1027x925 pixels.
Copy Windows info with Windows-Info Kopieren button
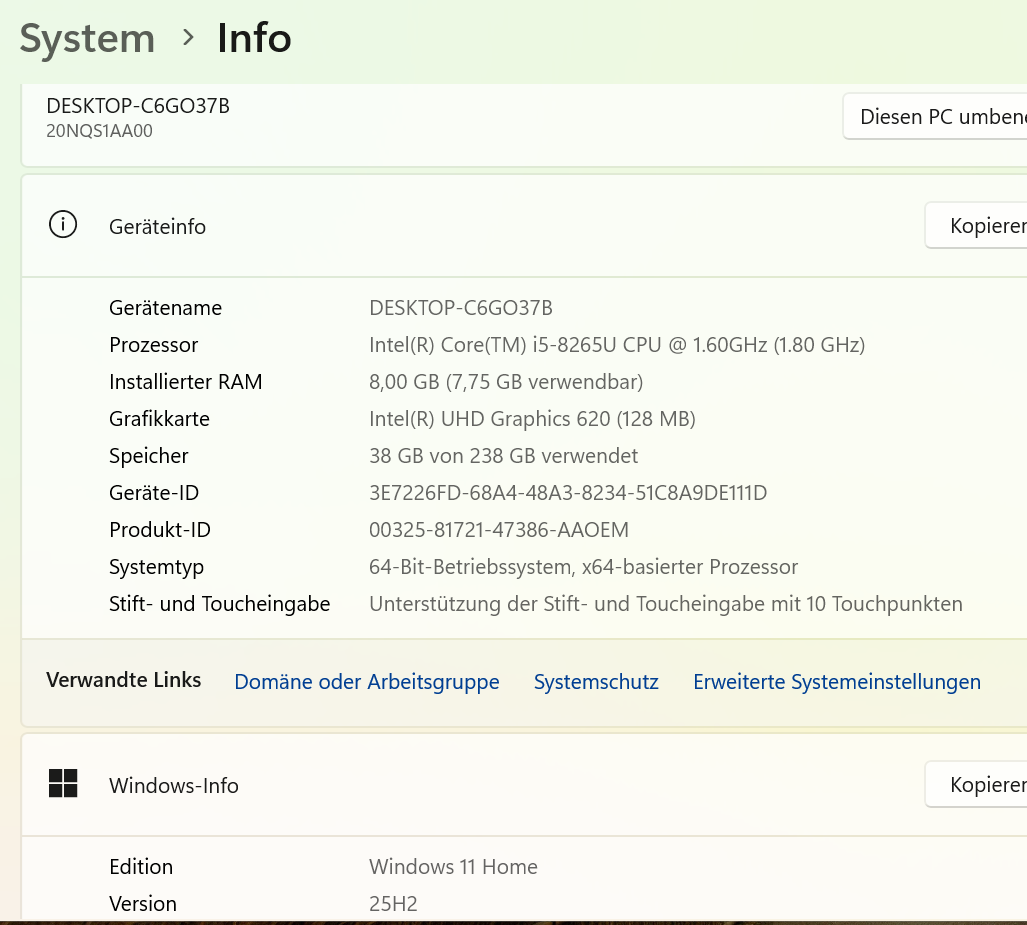click(x=977, y=784)
